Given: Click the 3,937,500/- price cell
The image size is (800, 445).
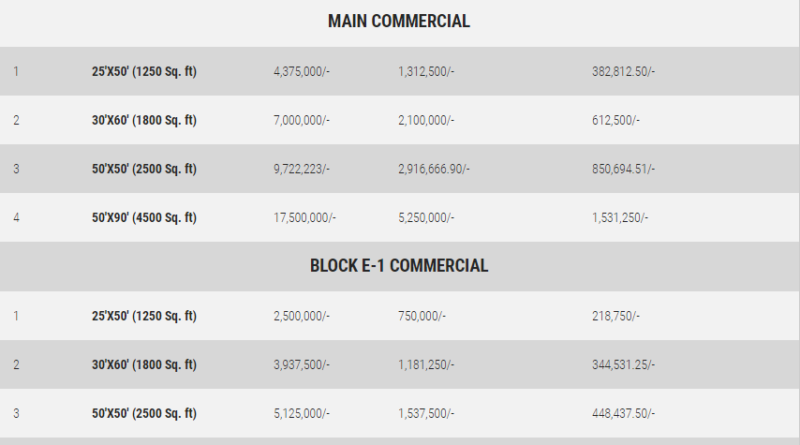Looking at the screenshot, I should tap(301, 365).
